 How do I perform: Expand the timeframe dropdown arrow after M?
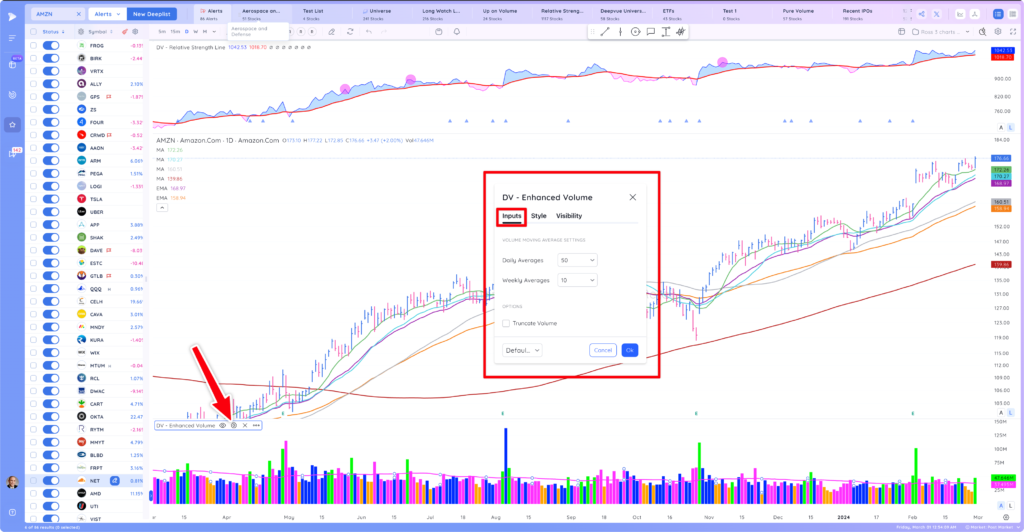(x=214, y=31)
